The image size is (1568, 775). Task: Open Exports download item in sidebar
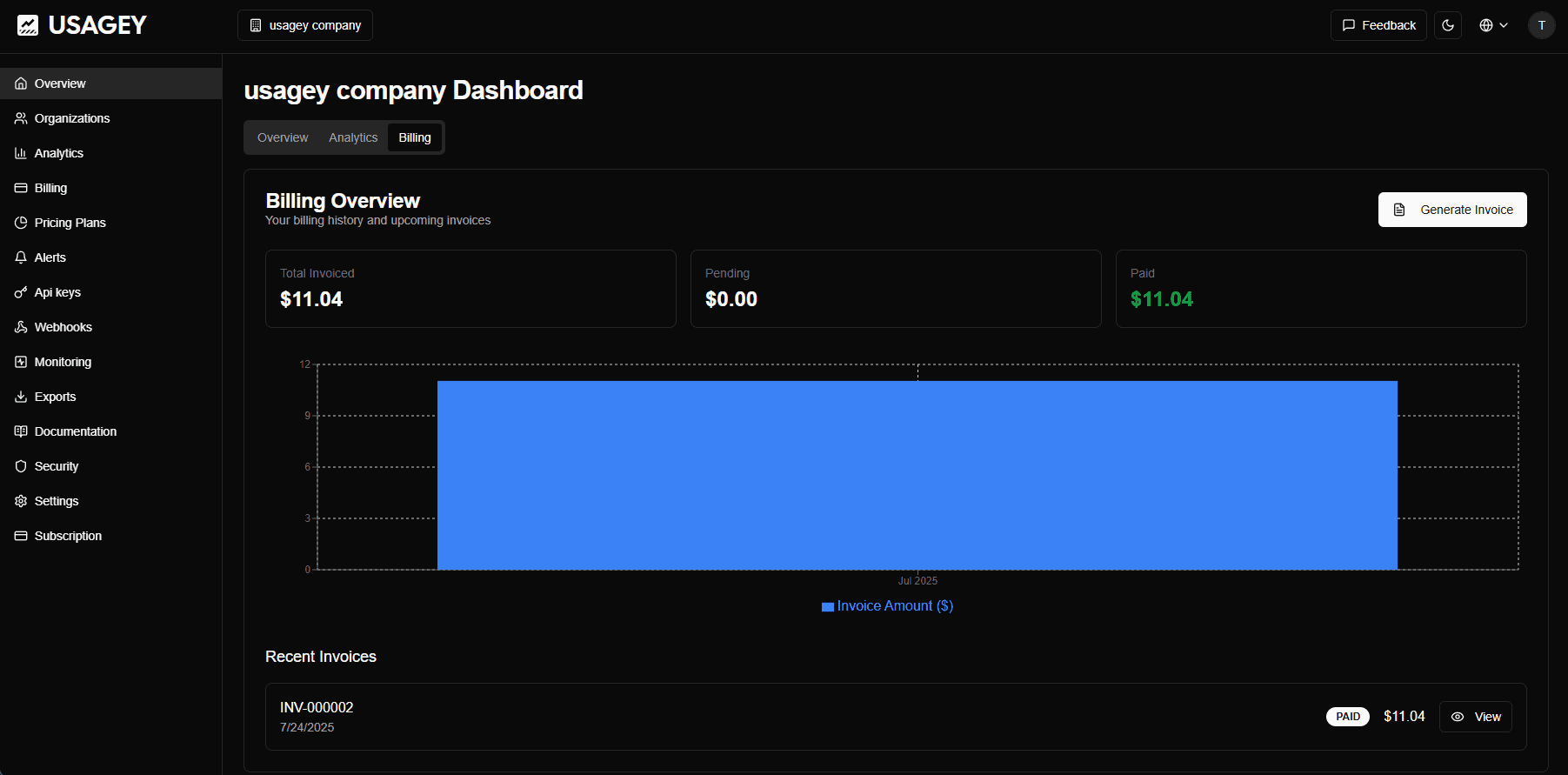click(x=55, y=397)
